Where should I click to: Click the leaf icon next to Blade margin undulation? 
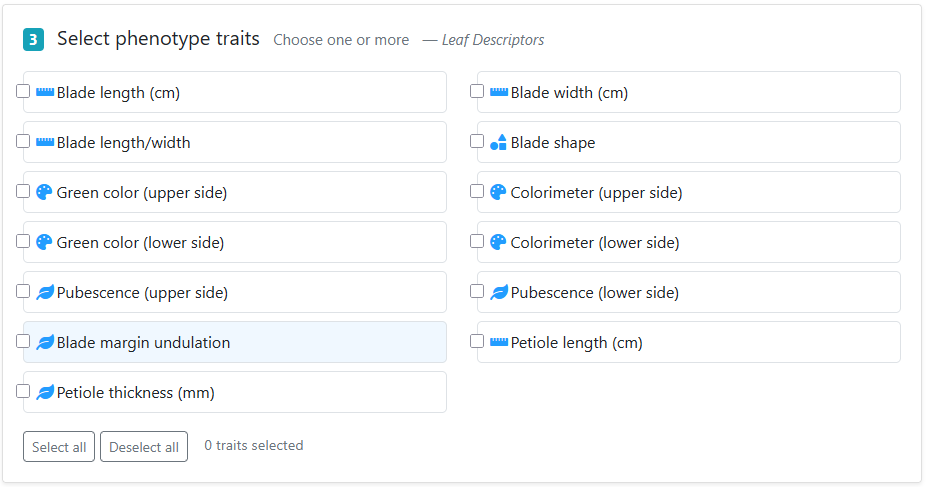click(45, 342)
